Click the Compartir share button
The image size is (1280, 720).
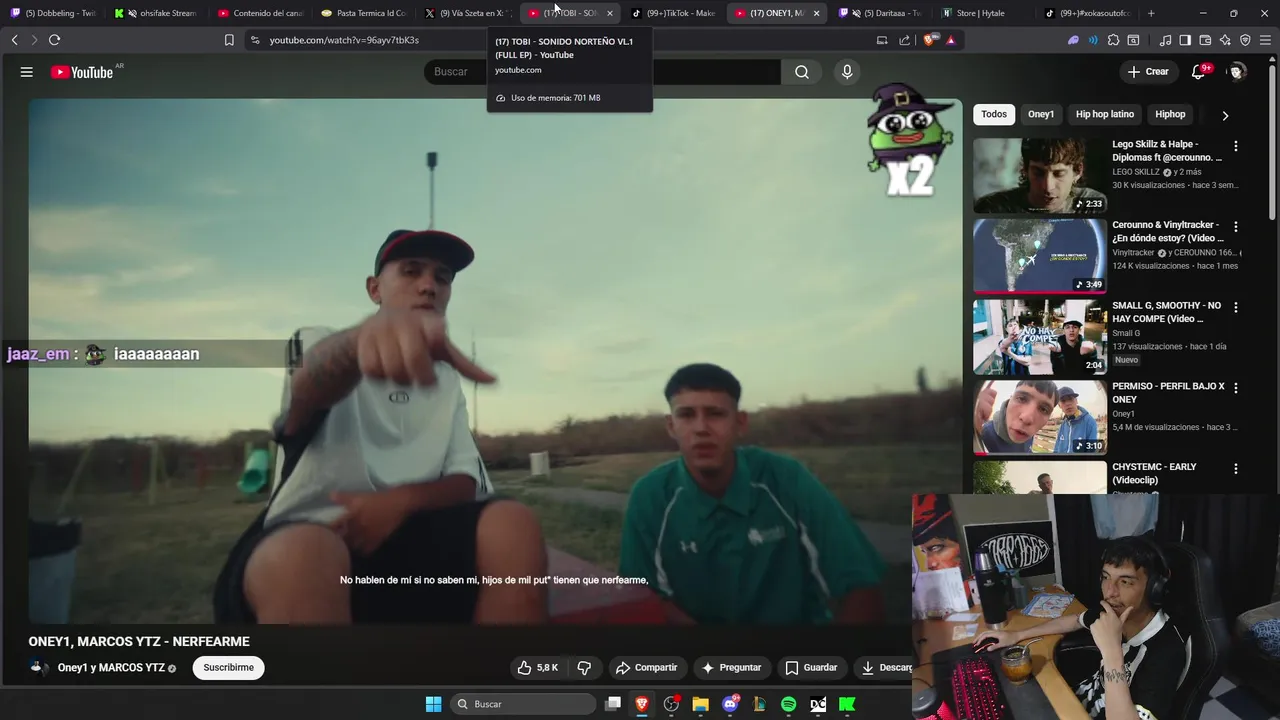click(x=646, y=667)
